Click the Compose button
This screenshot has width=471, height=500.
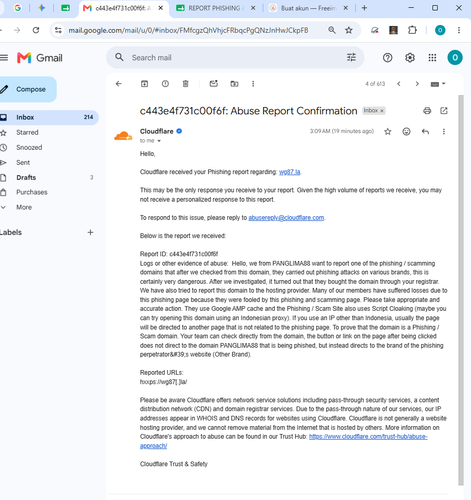[x=27, y=89]
